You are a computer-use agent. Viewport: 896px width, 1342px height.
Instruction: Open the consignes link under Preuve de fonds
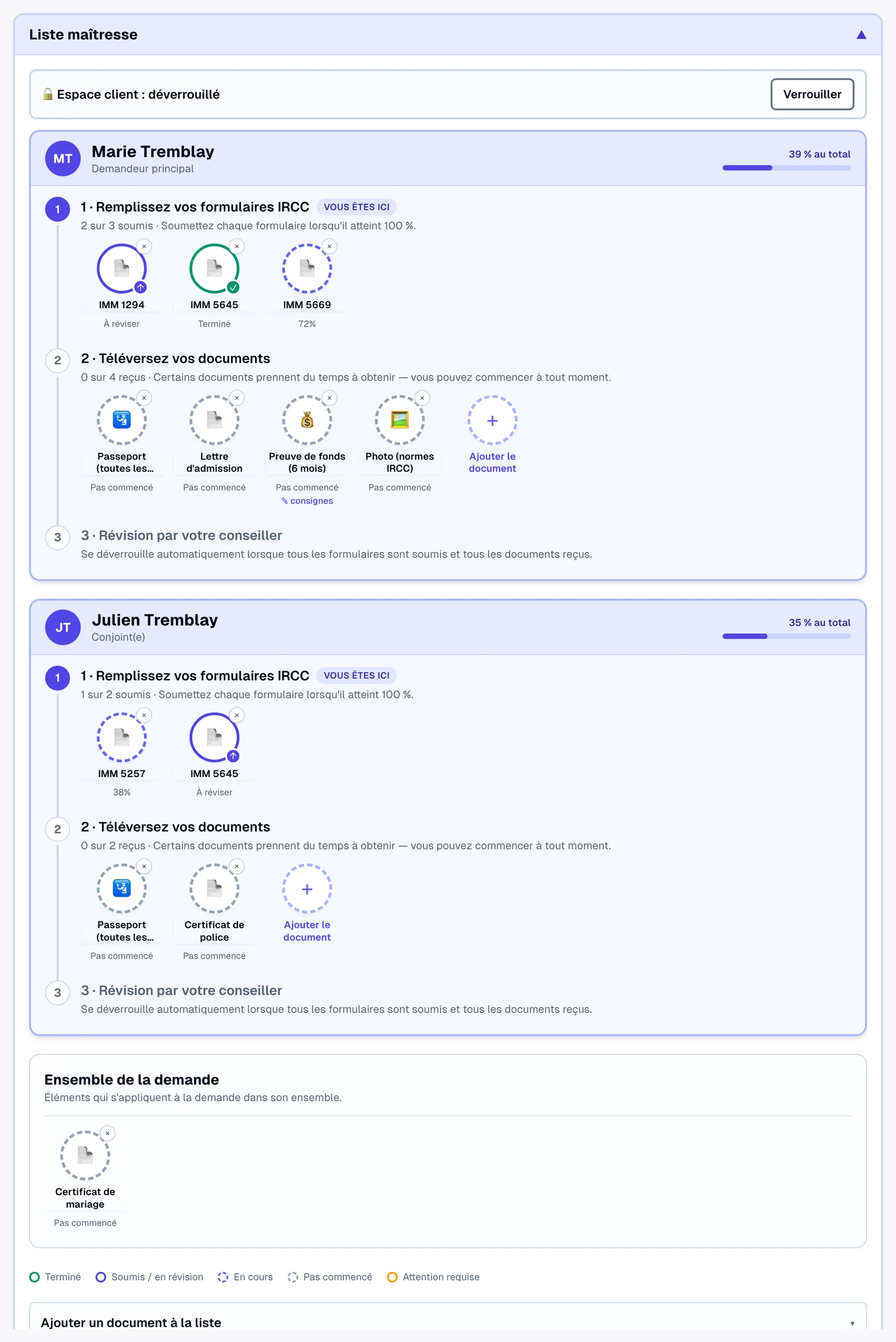tap(307, 501)
